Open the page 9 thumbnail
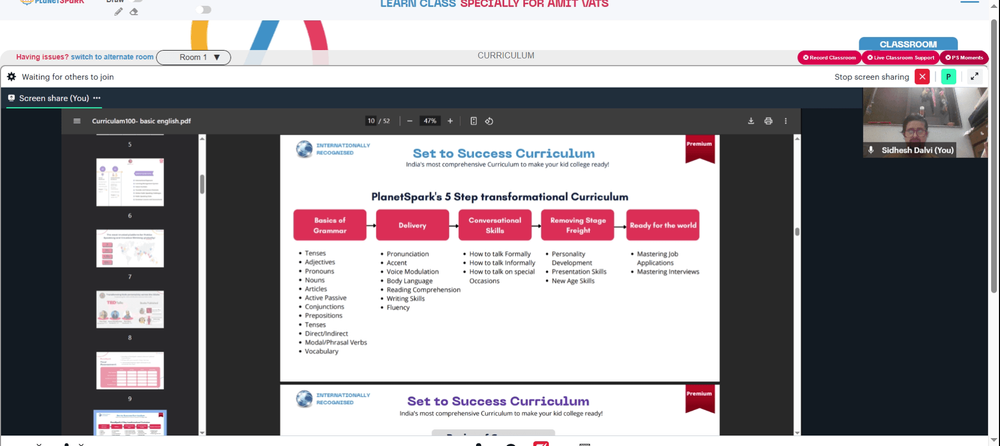Image resolution: width=1000 pixels, height=446 pixels. click(x=130, y=370)
